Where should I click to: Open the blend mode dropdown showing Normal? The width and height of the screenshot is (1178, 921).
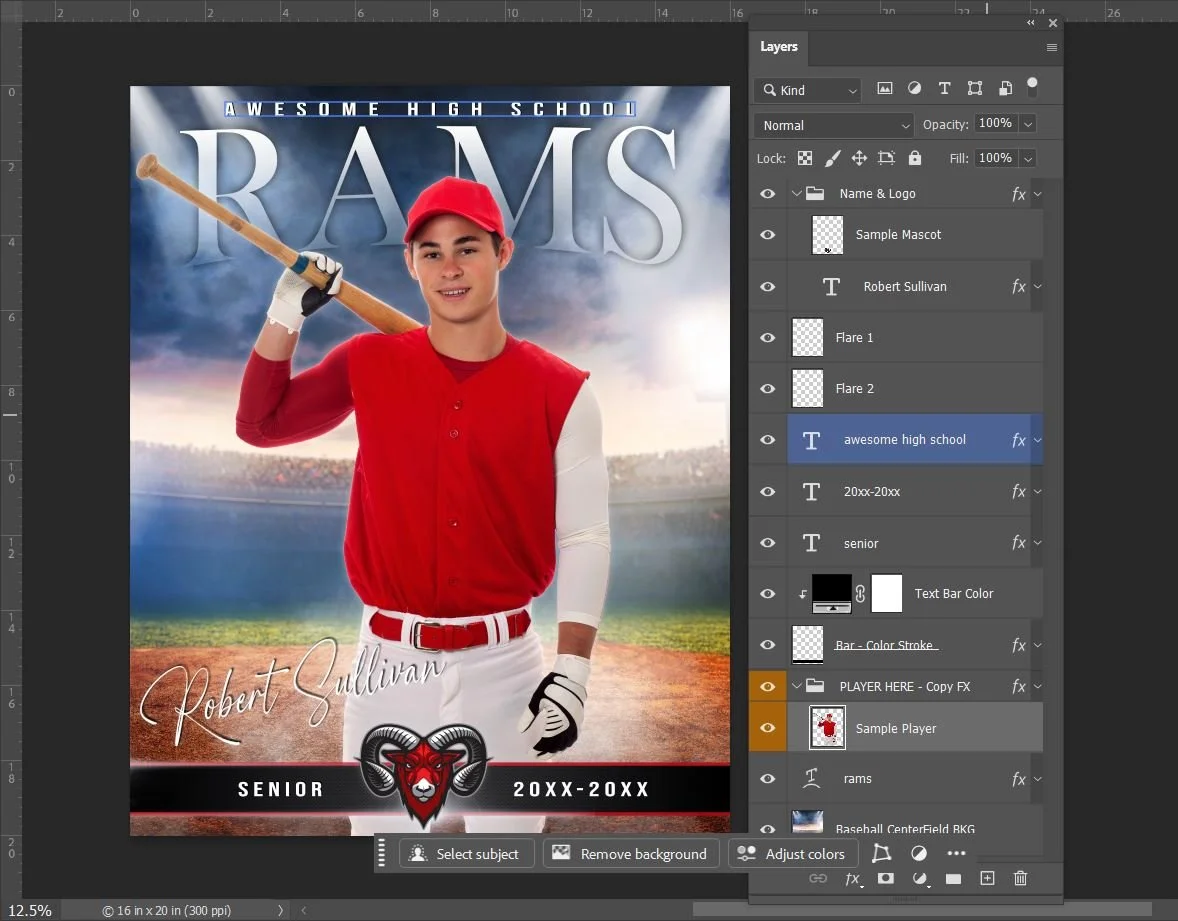pos(833,124)
